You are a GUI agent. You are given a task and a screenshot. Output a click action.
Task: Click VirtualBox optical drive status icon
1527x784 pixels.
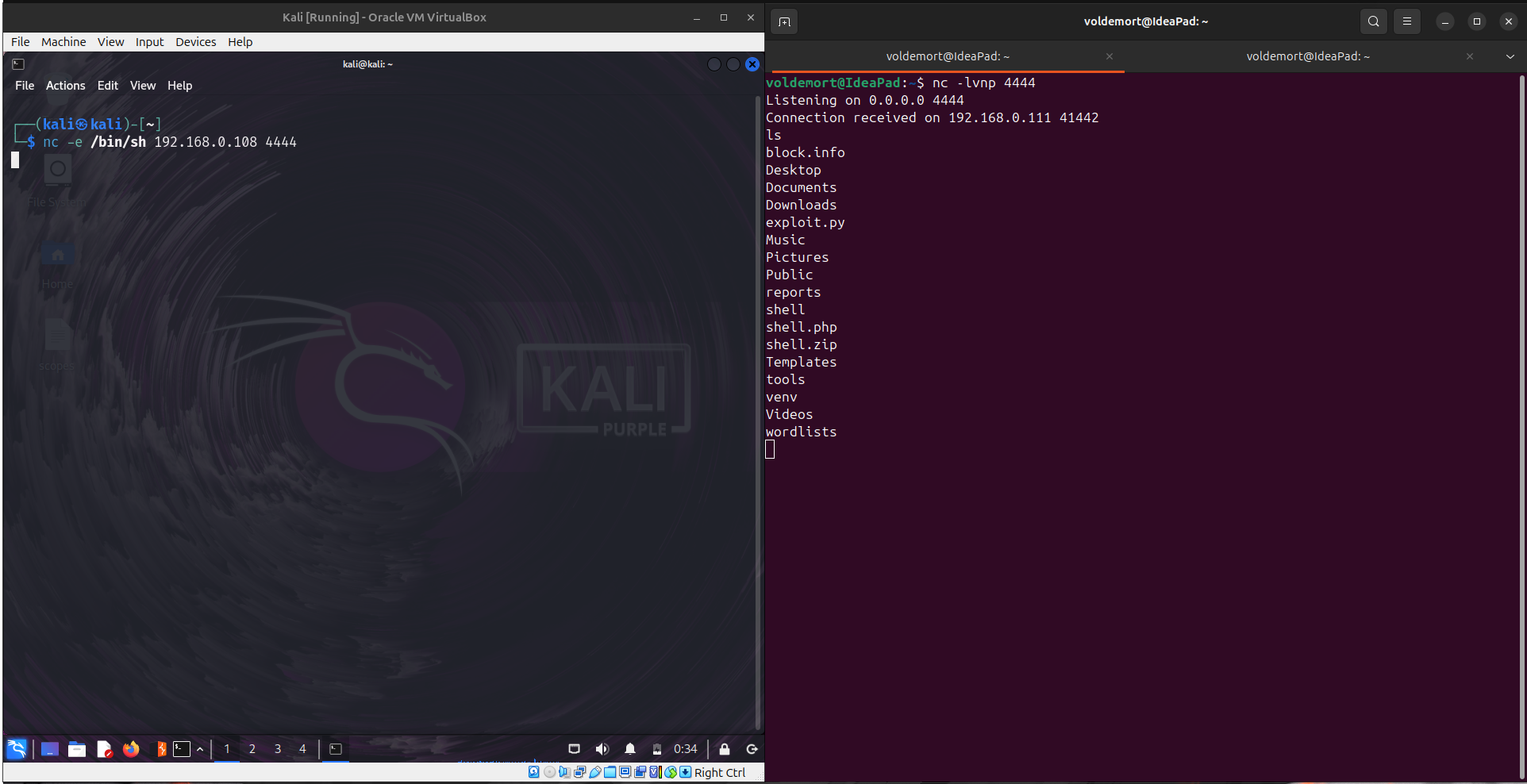click(x=549, y=772)
